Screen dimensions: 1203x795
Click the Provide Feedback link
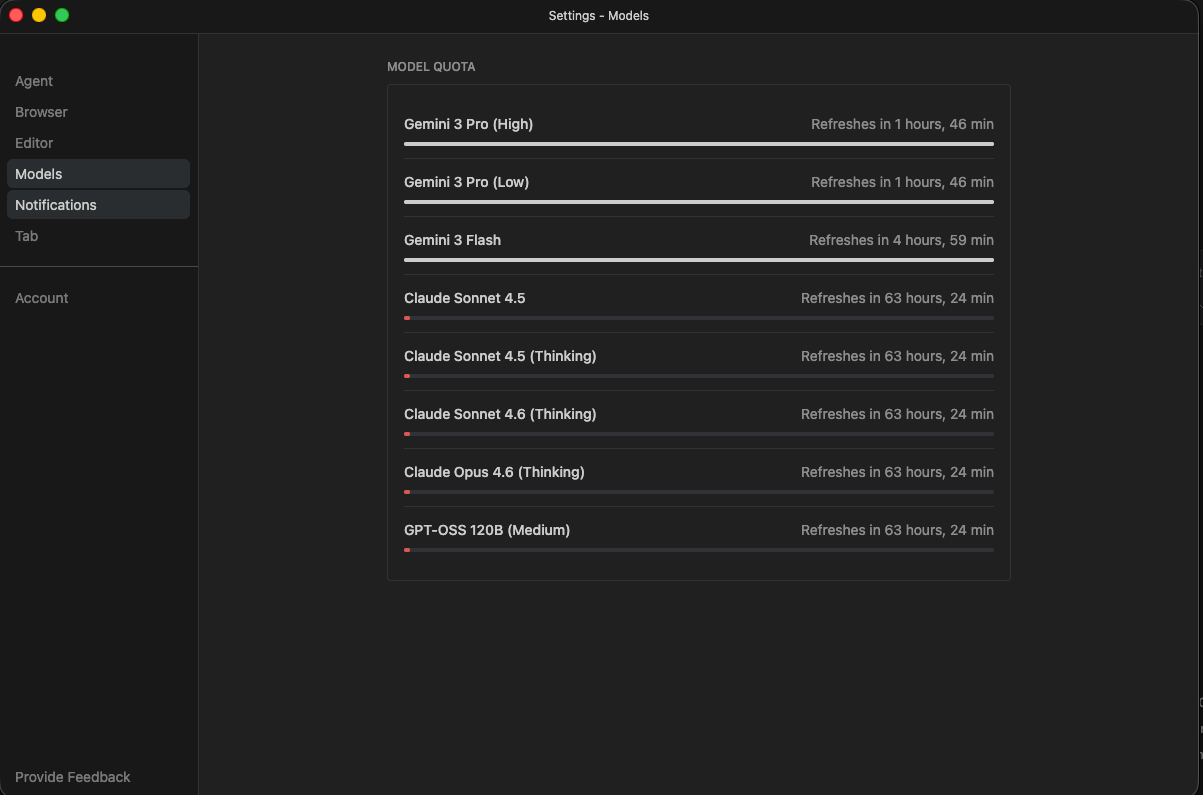pyautogui.click(x=73, y=777)
